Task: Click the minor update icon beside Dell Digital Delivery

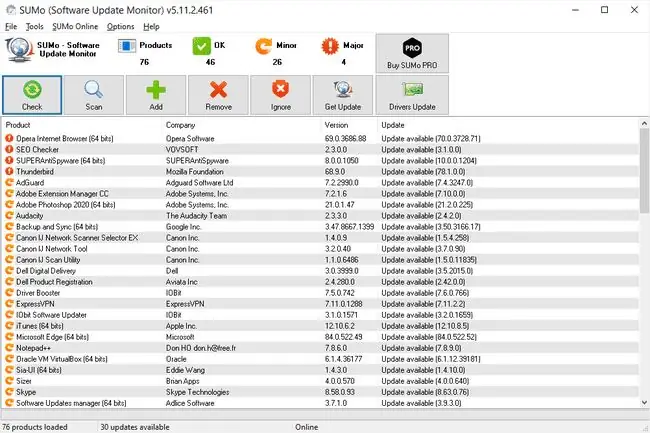Action: click(x=9, y=271)
